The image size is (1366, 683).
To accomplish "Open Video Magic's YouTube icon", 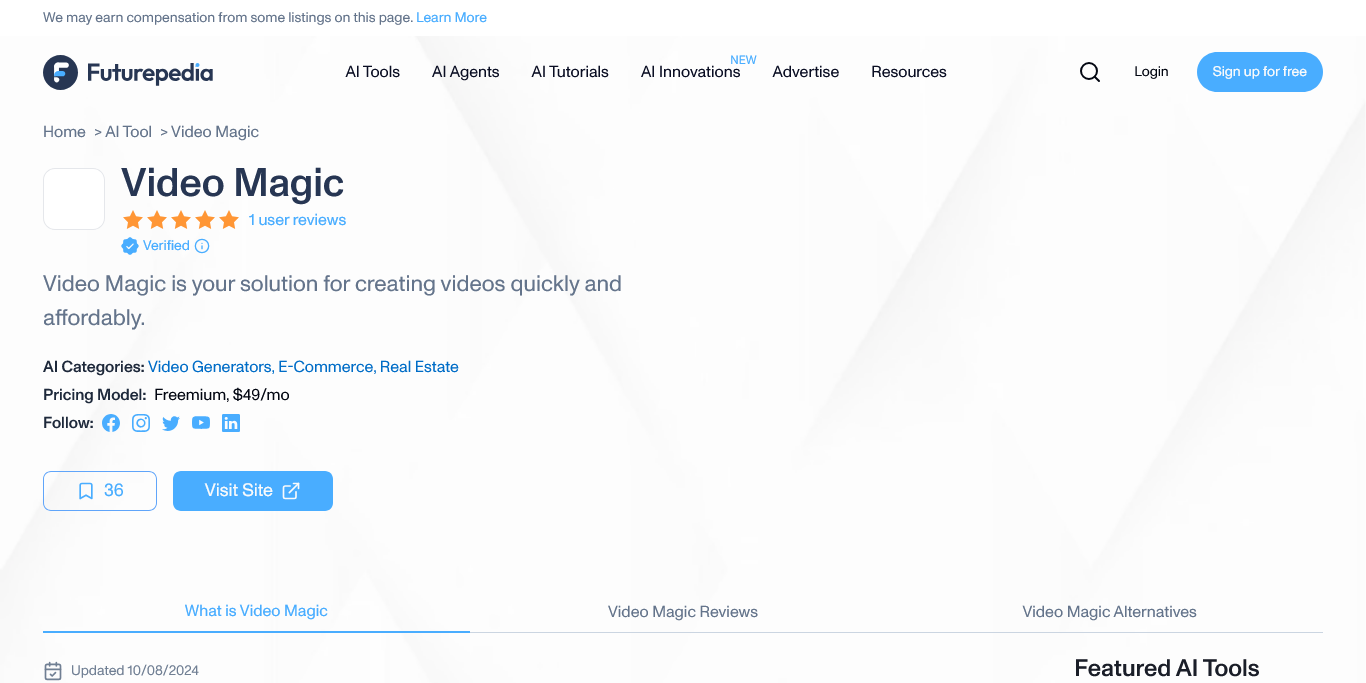I will pos(201,423).
